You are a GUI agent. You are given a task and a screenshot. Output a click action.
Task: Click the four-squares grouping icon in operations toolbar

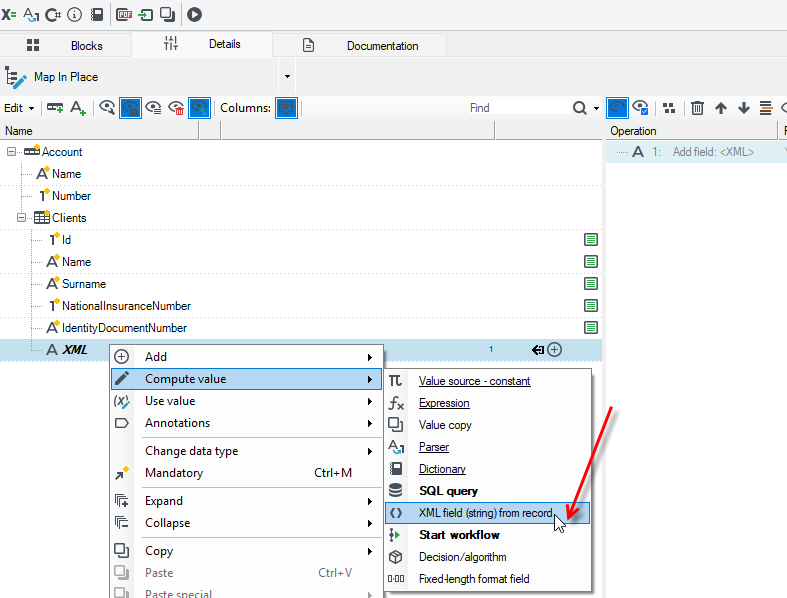pyautogui.click(x=669, y=108)
